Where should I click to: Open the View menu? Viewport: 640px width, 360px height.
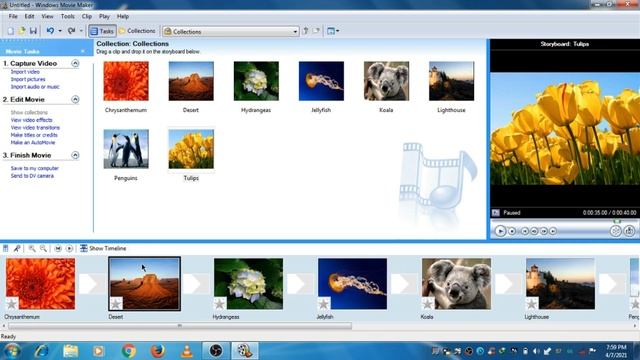(47, 16)
